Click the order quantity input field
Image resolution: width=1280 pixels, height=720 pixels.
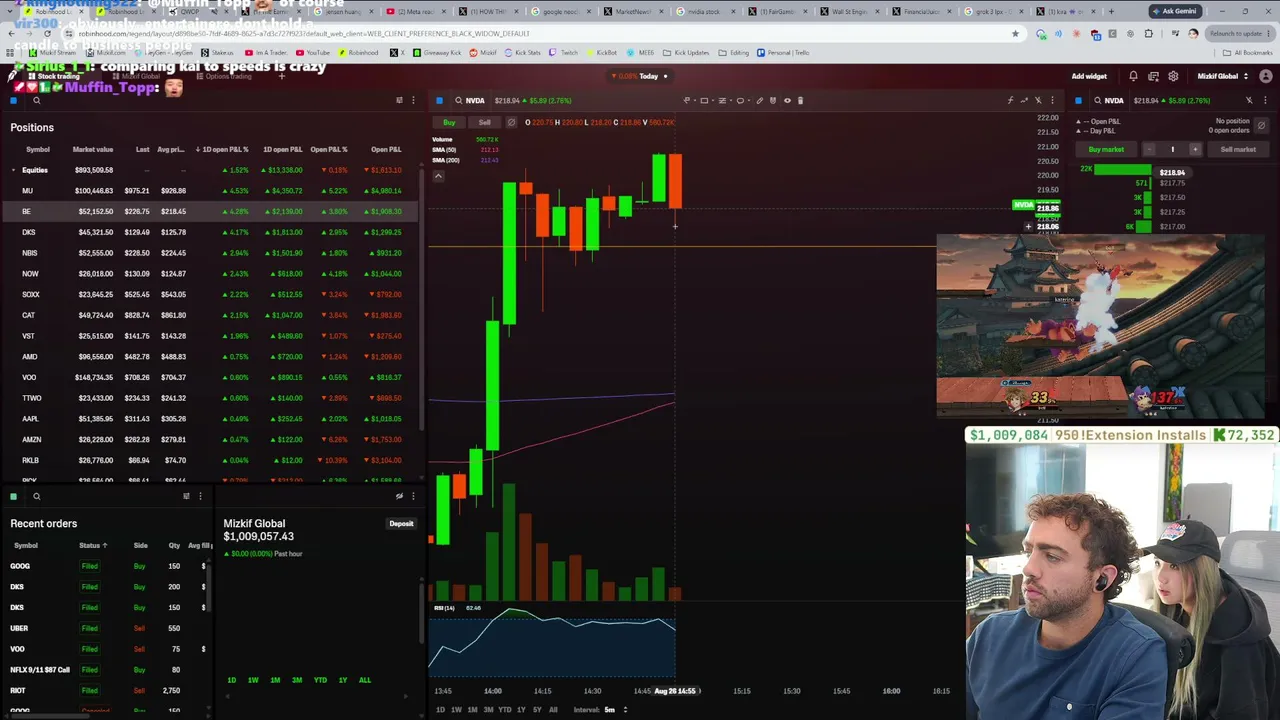(x=1172, y=149)
